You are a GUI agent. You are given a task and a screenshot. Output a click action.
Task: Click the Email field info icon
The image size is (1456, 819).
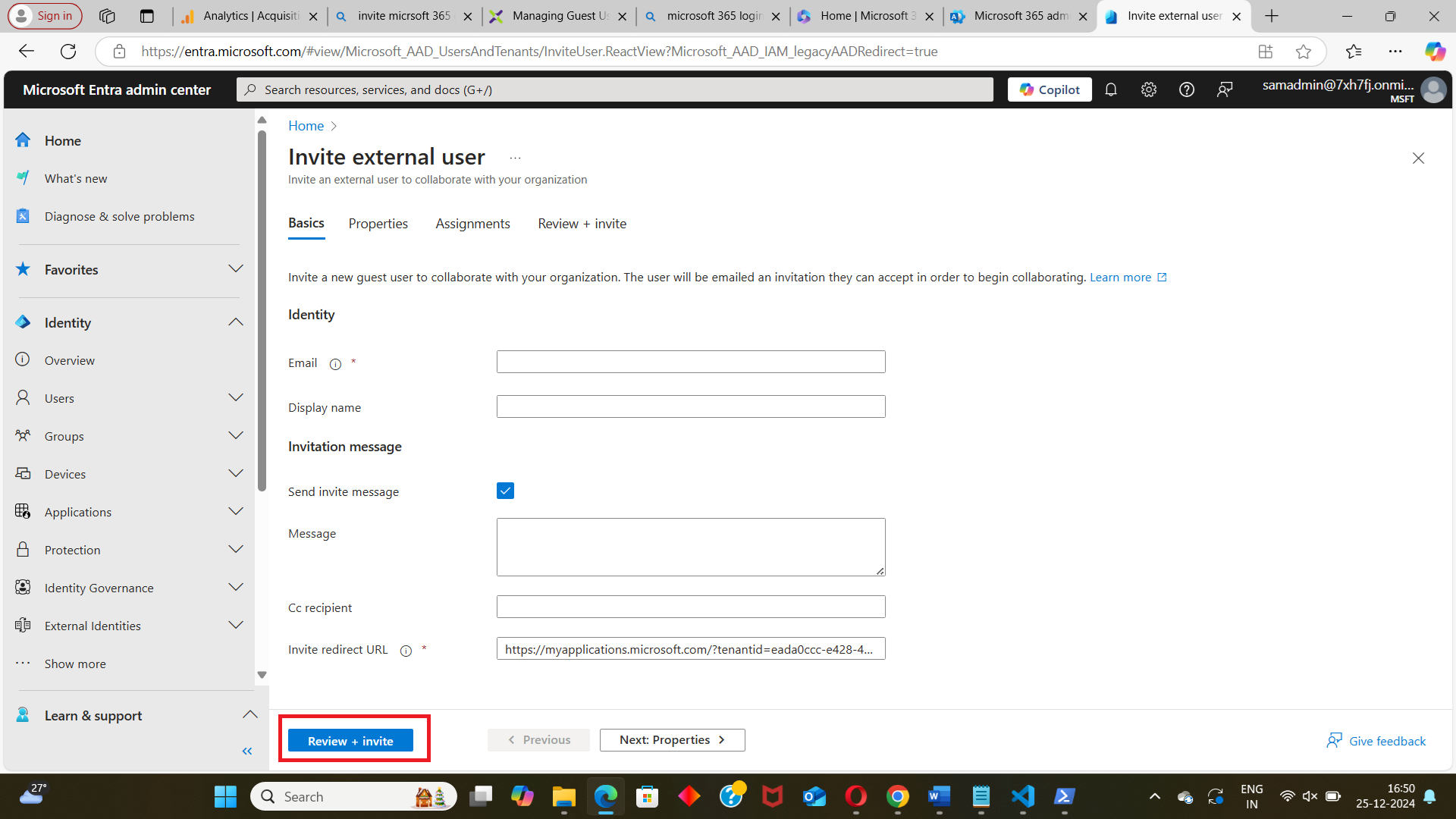coord(335,364)
